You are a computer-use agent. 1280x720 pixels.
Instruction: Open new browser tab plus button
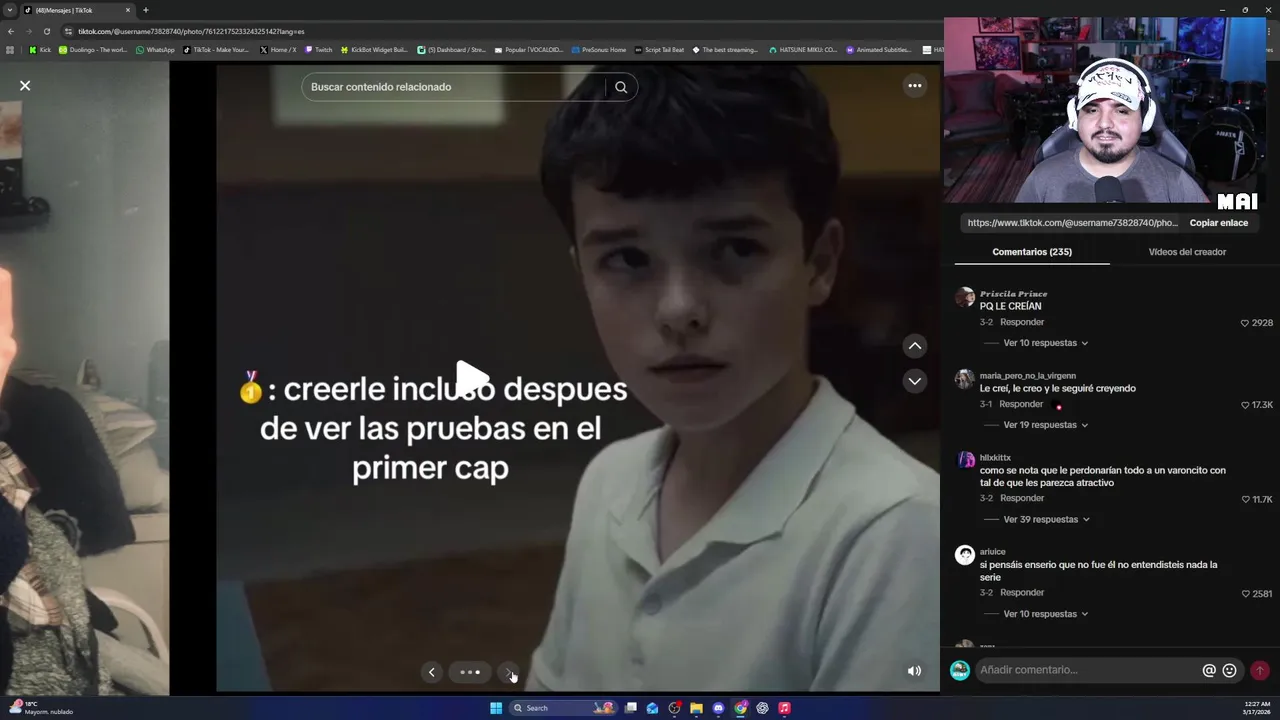pyautogui.click(x=146, y=10)
